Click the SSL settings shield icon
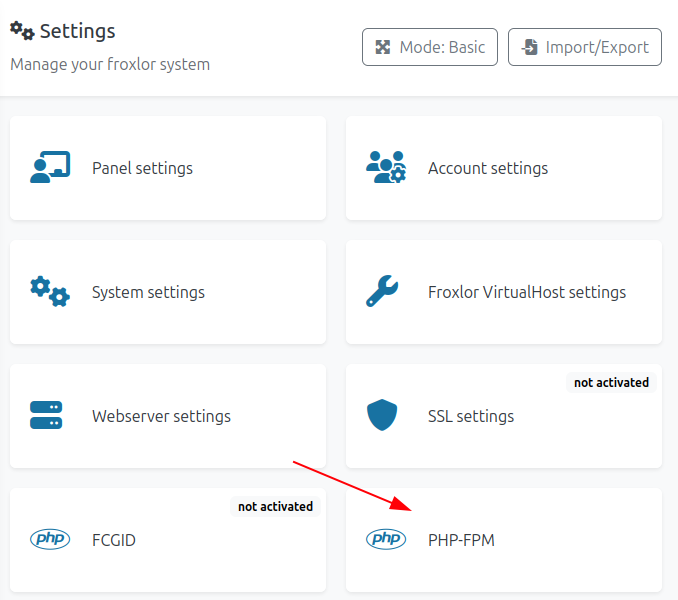The height and width of the screenshot is (600, 678). click(x=383, y=415)
